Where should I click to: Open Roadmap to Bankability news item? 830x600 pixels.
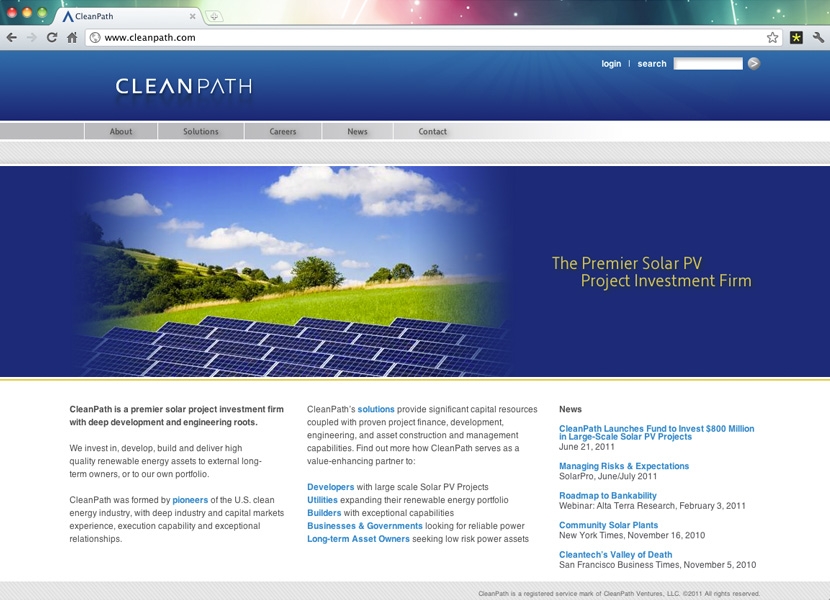(608, 496)
